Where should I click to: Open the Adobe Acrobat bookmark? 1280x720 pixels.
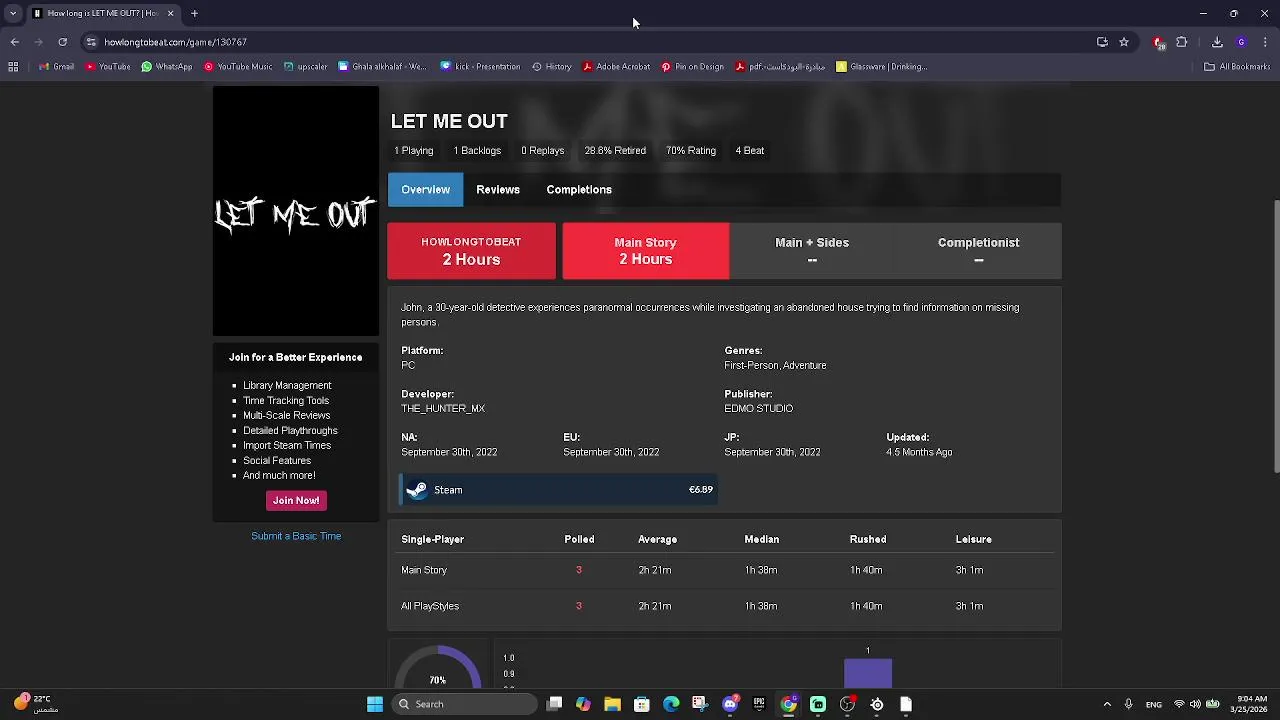click(616, 67)
